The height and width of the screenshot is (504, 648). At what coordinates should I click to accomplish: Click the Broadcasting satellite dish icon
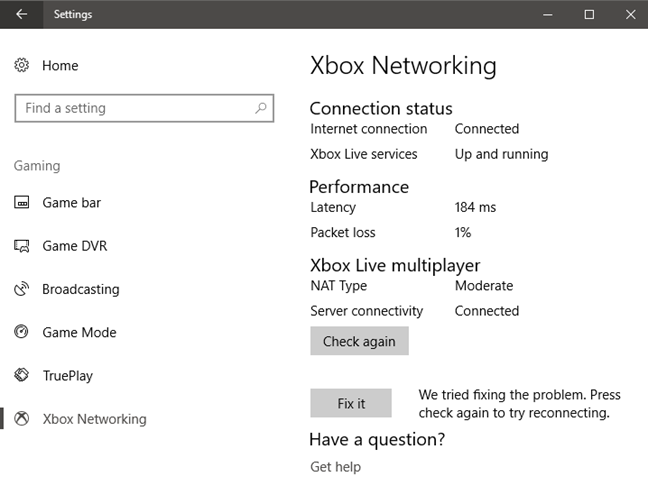(x=21, y=289)
